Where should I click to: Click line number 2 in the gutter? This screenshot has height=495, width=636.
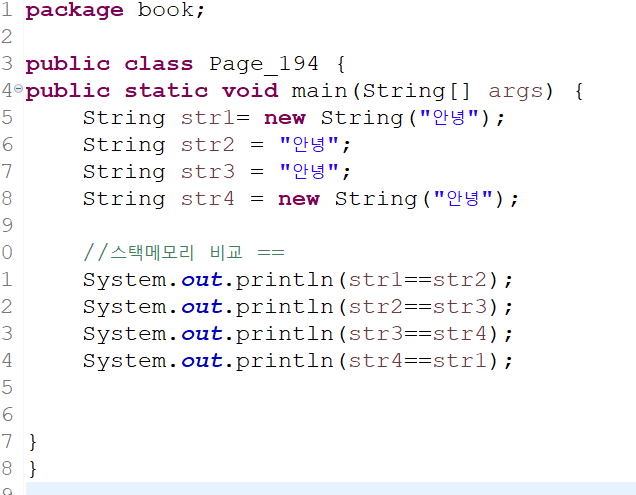click(7, 37)
